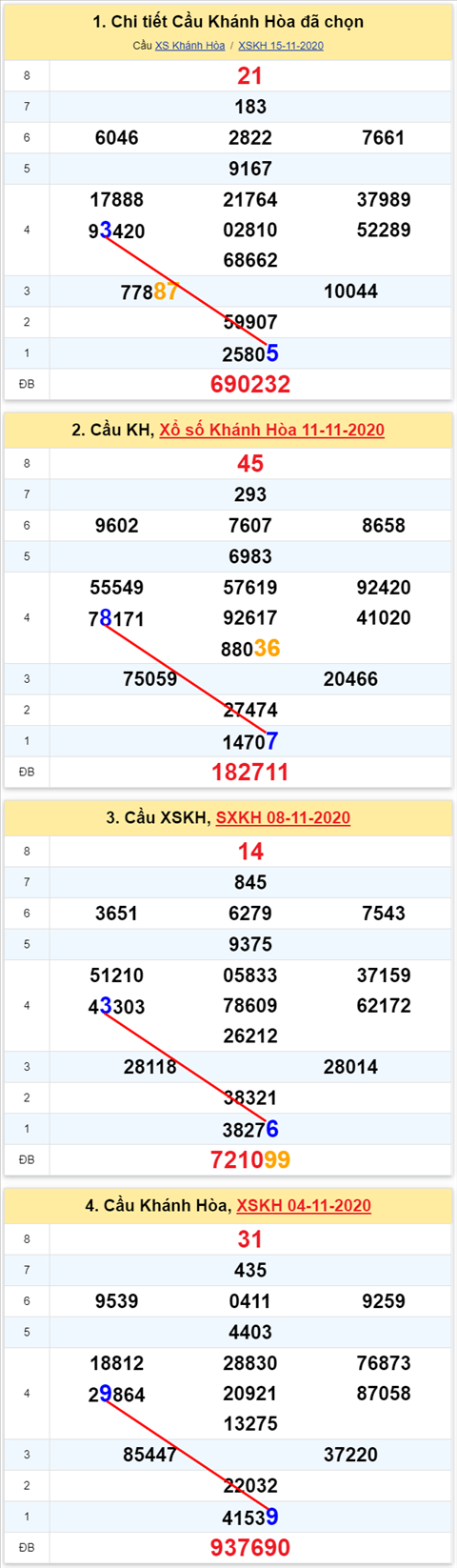The height and width of the screenshot is (1568, 457).
Task: Open the XSKH 04-11-2020 link
Action: pos(304,1205)
